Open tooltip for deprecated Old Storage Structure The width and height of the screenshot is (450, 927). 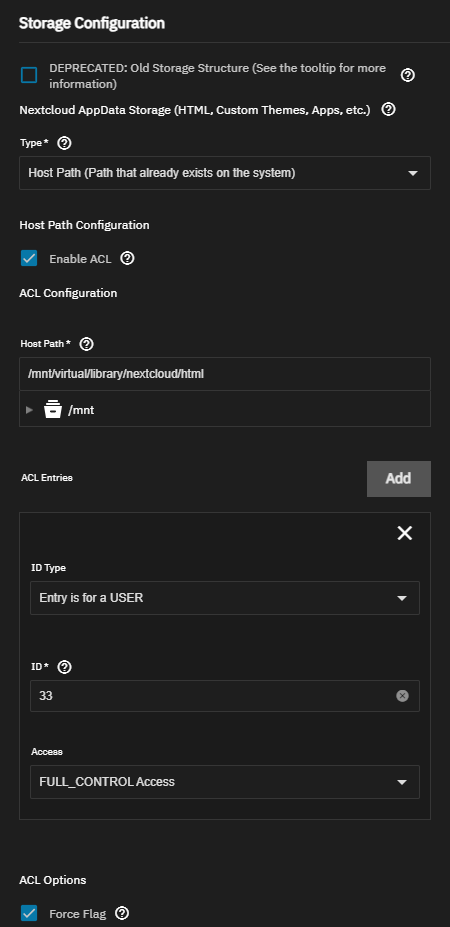407,76
